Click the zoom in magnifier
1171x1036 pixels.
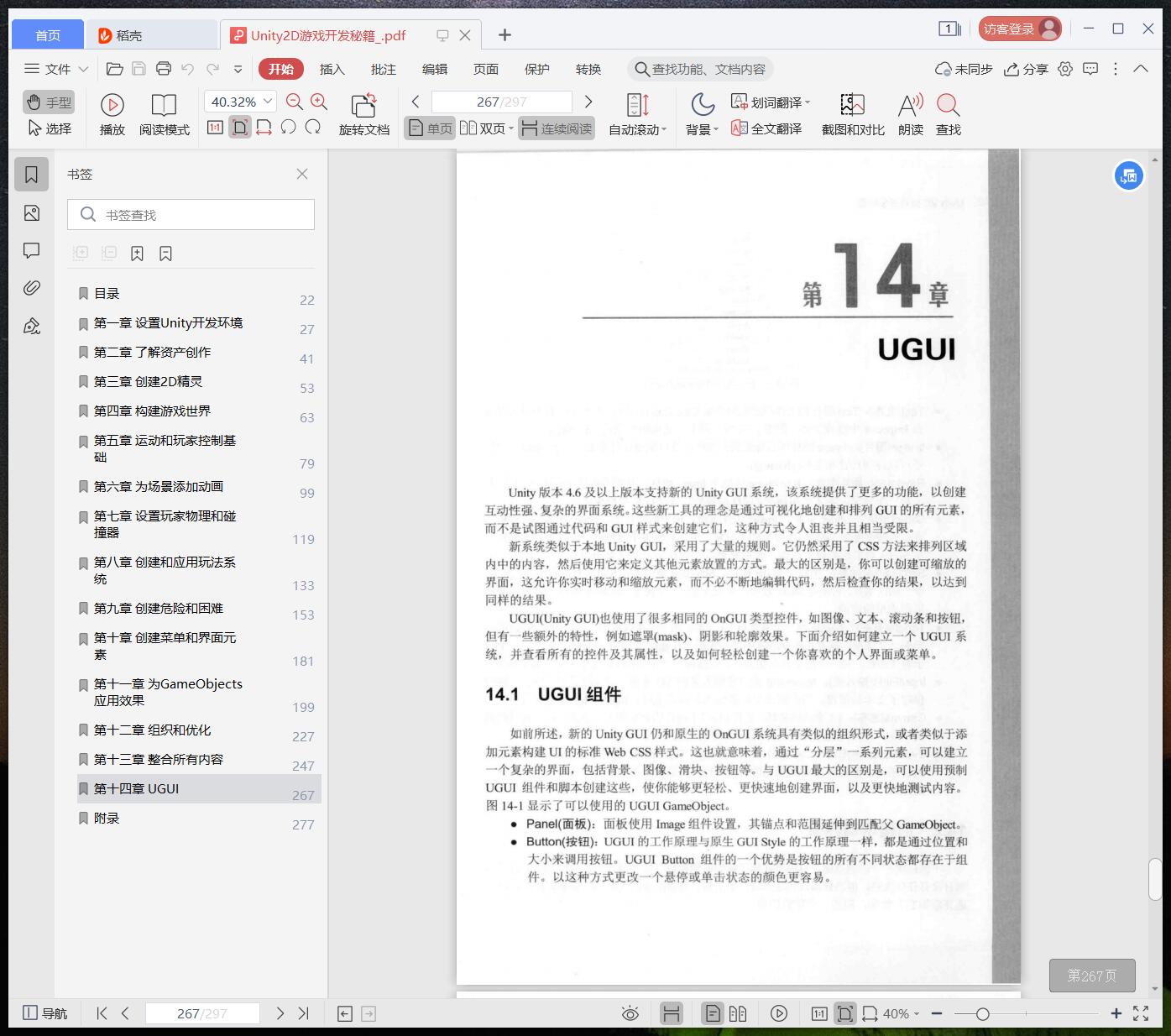[319, 102]
